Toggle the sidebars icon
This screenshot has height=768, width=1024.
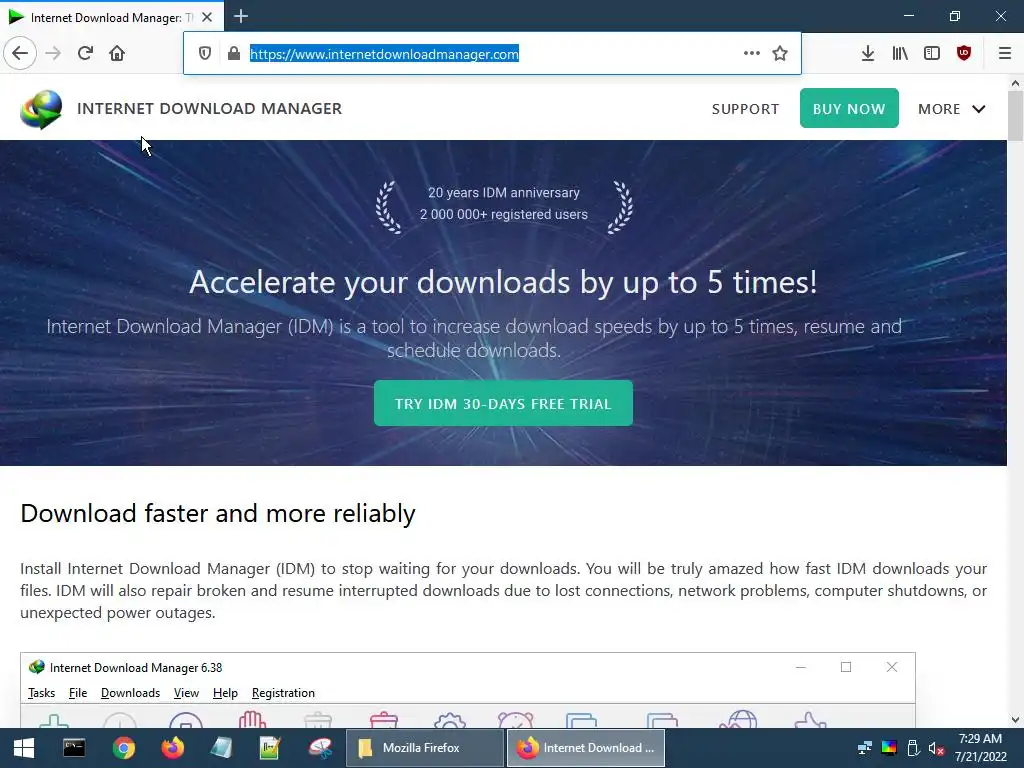(x=932, y=53)
